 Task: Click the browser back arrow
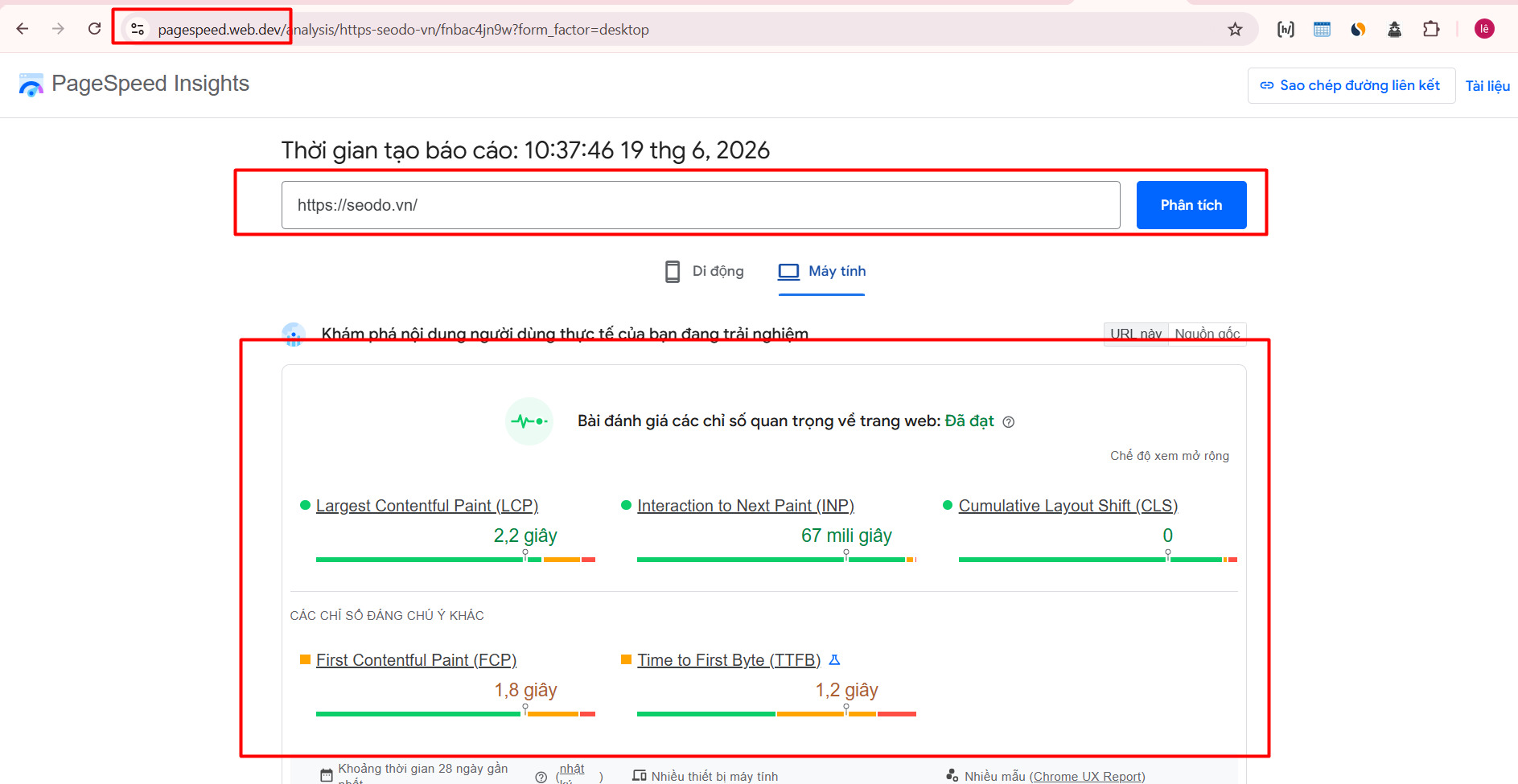pos(23,29)
